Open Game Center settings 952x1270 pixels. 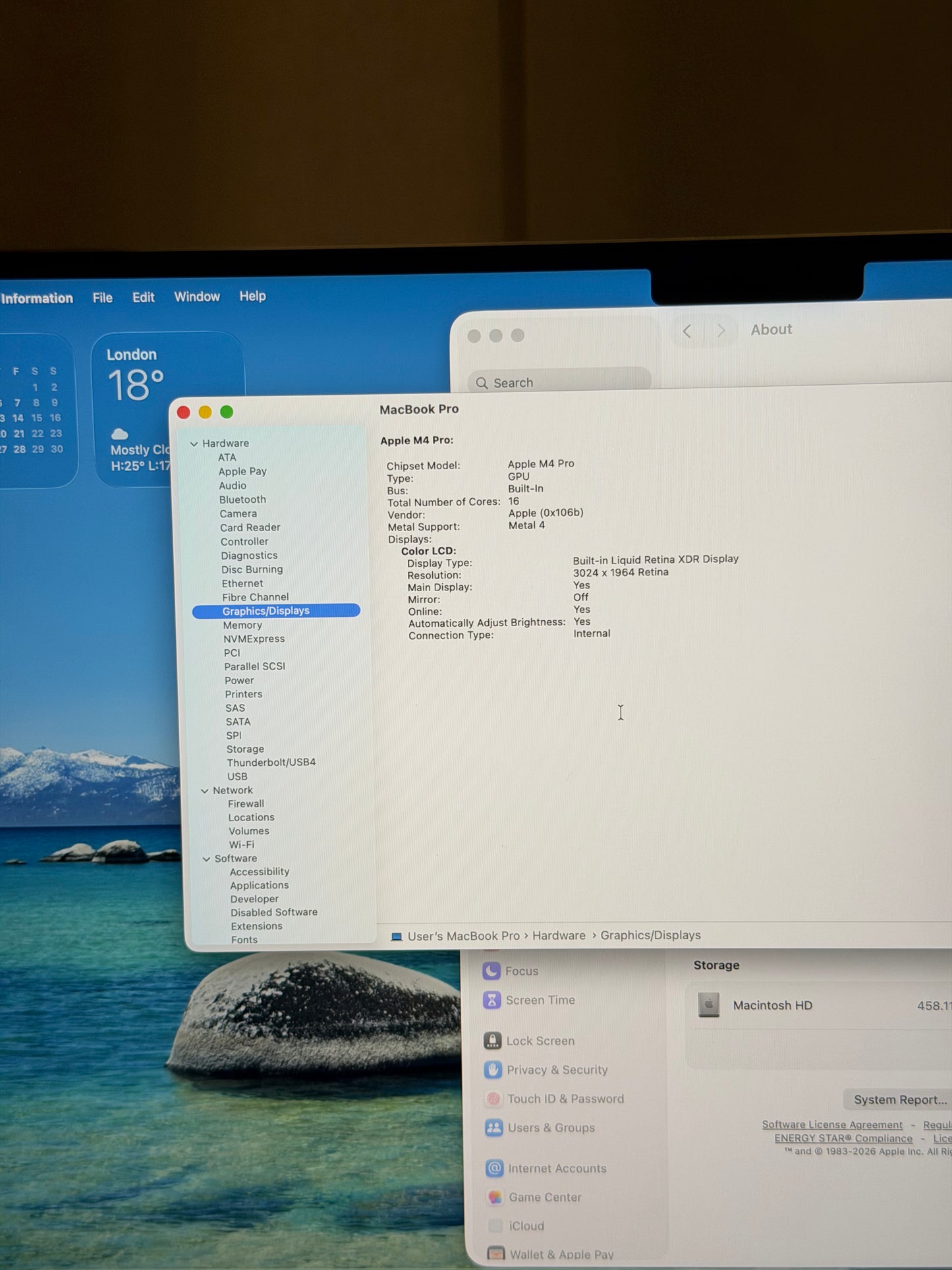coord(534,1198)
